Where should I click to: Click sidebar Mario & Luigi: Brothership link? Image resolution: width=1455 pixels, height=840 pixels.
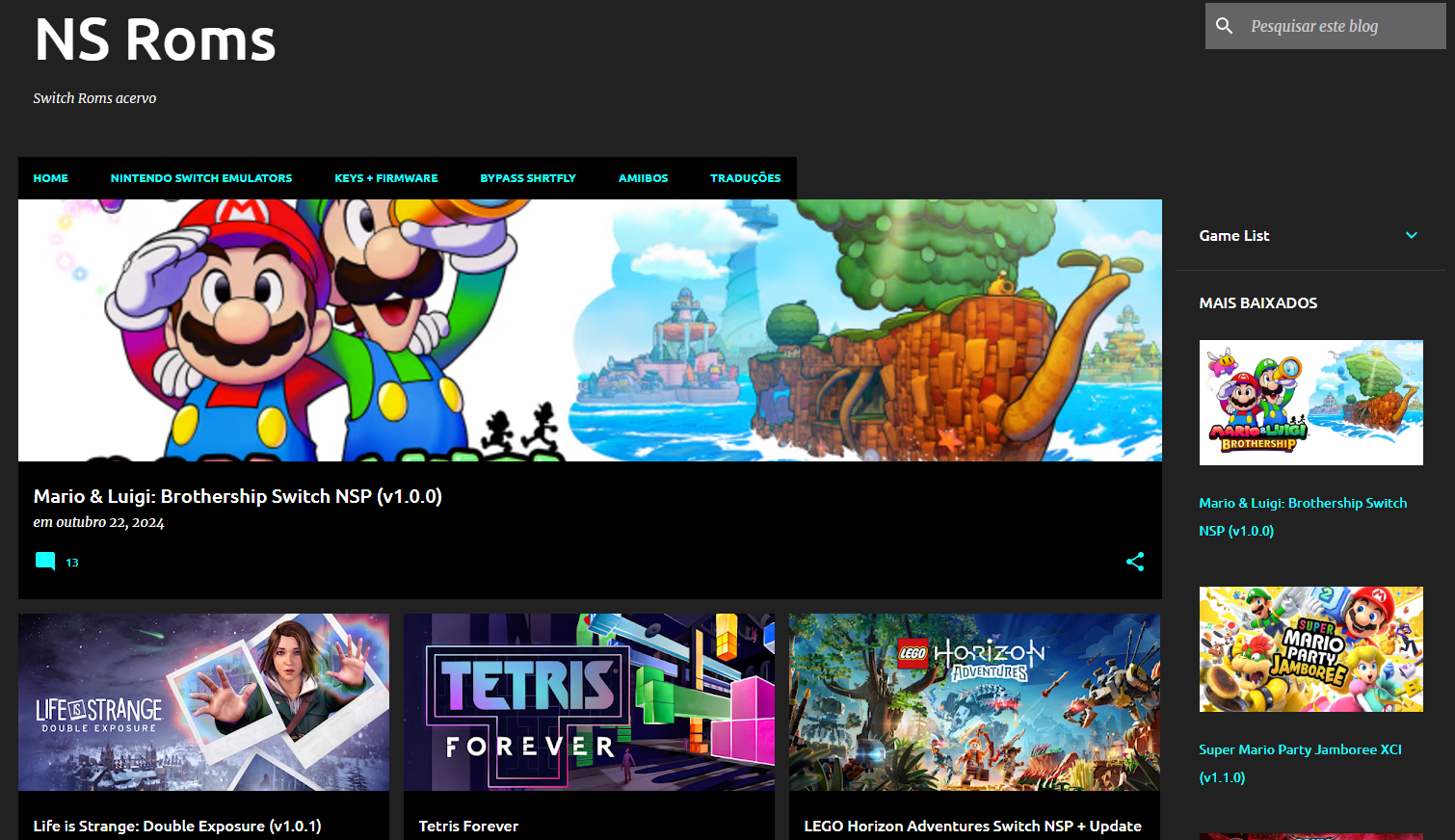tap(1303, 516)
